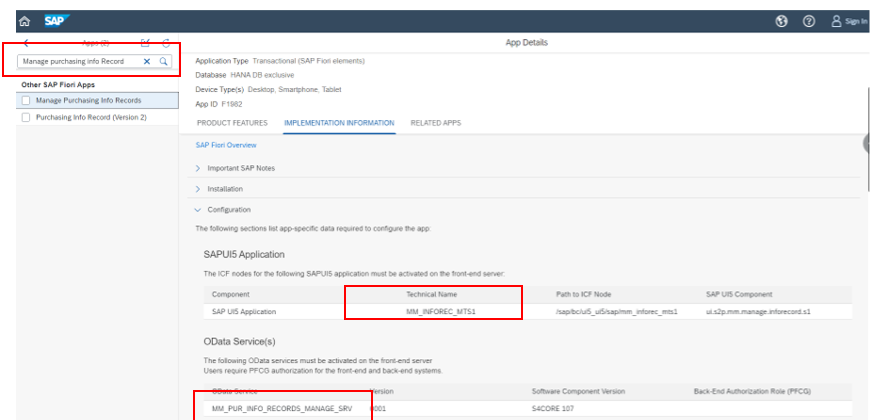The image size is (871, 420).
Task: Click Desktop, Smartphone, Tablet device types
Action: pos(294,89)
